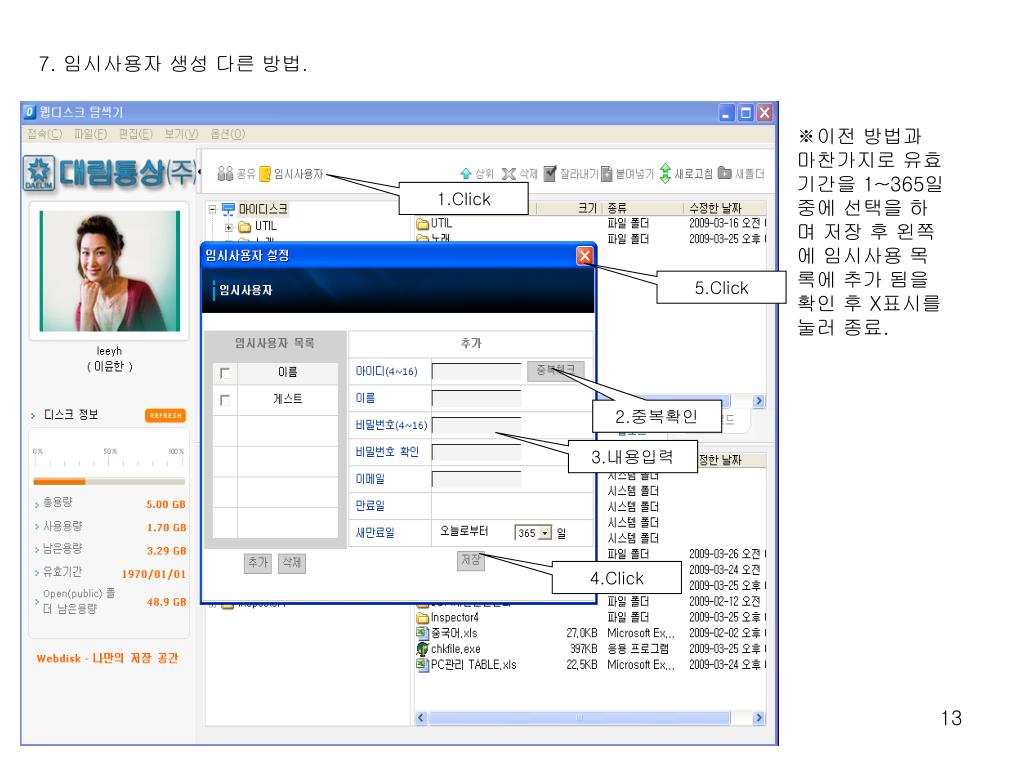The width and height of the screenshot is (1024, 768).
Task: Collapse the 마이디스크 tree node
Action: pos(212,210)
